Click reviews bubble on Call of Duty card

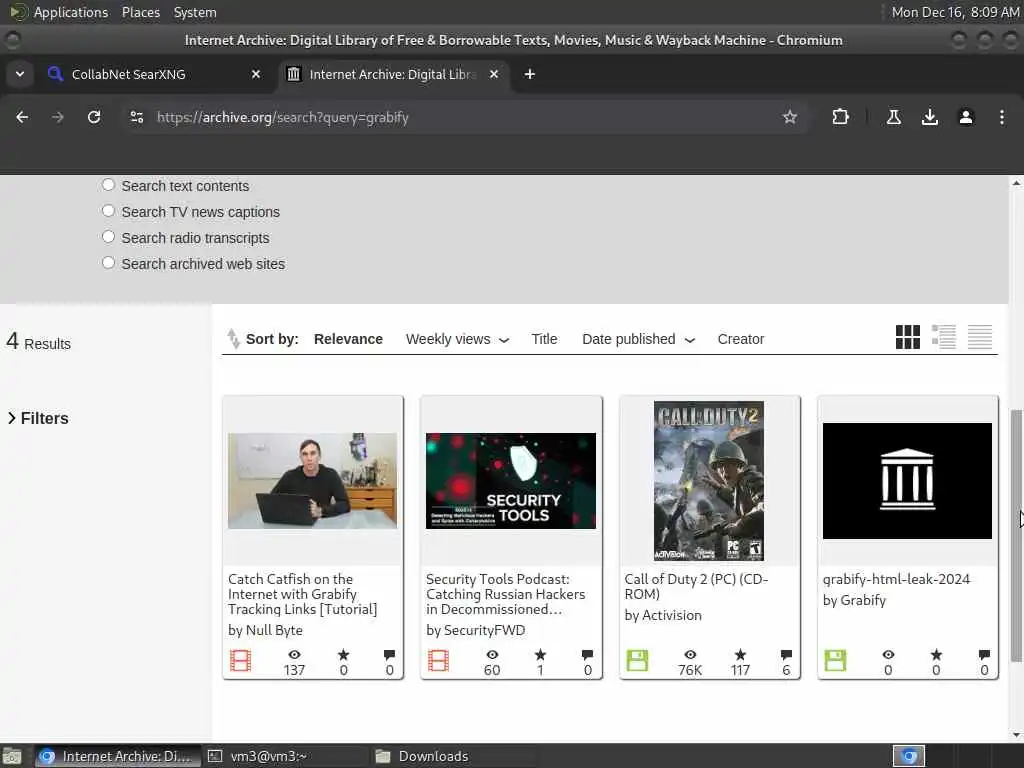click(x=786, y=654)
